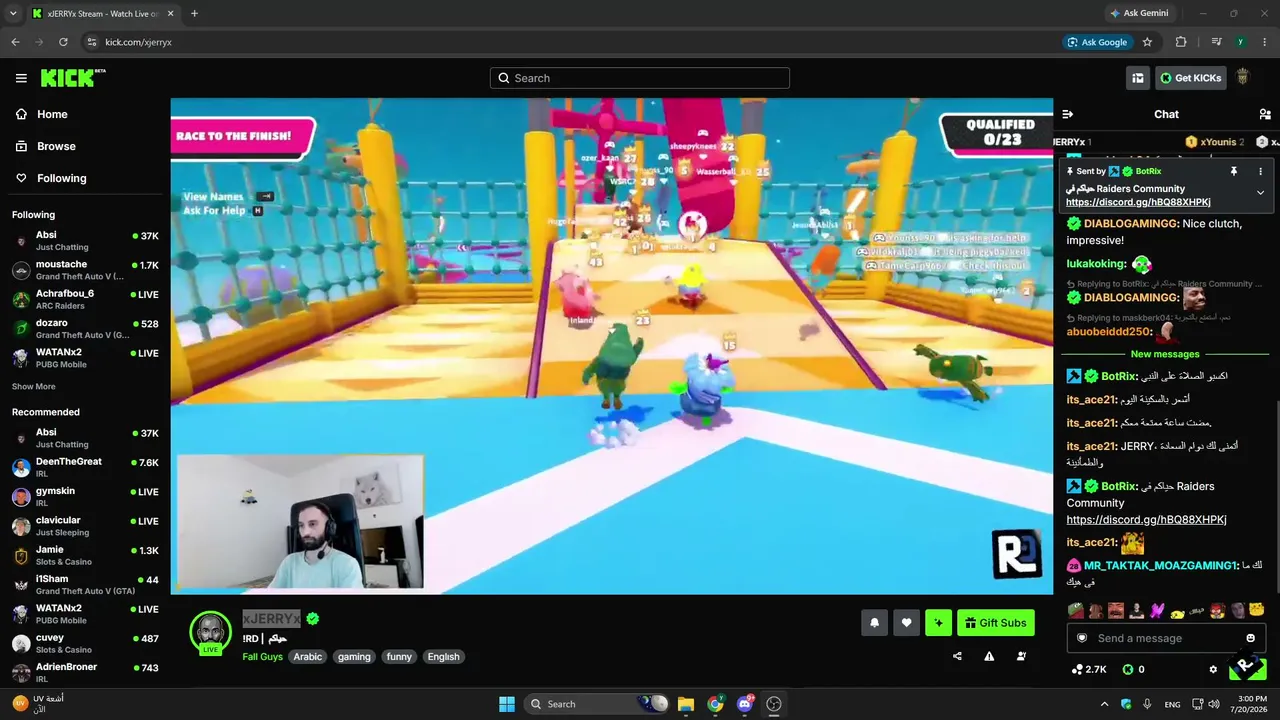
Task: Click the Ask Gemini button
Action: point(1139,13)
